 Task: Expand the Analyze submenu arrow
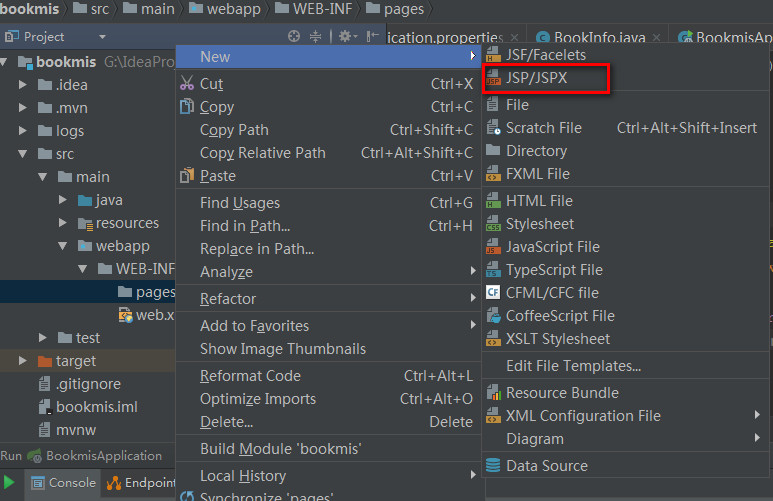pos(473,271)
